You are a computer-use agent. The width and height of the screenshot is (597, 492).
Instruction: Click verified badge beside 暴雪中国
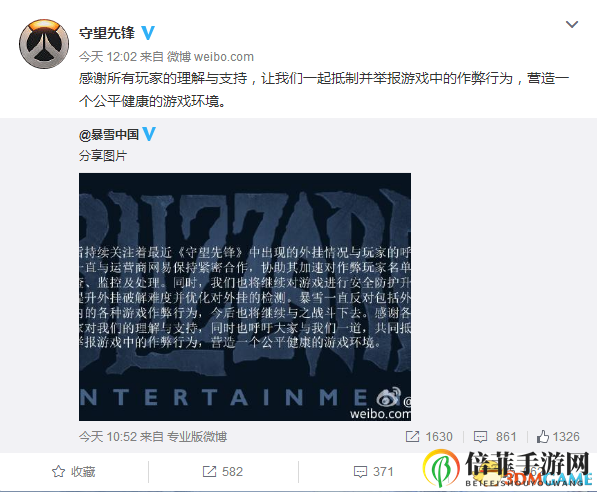[x=149, y=134]
